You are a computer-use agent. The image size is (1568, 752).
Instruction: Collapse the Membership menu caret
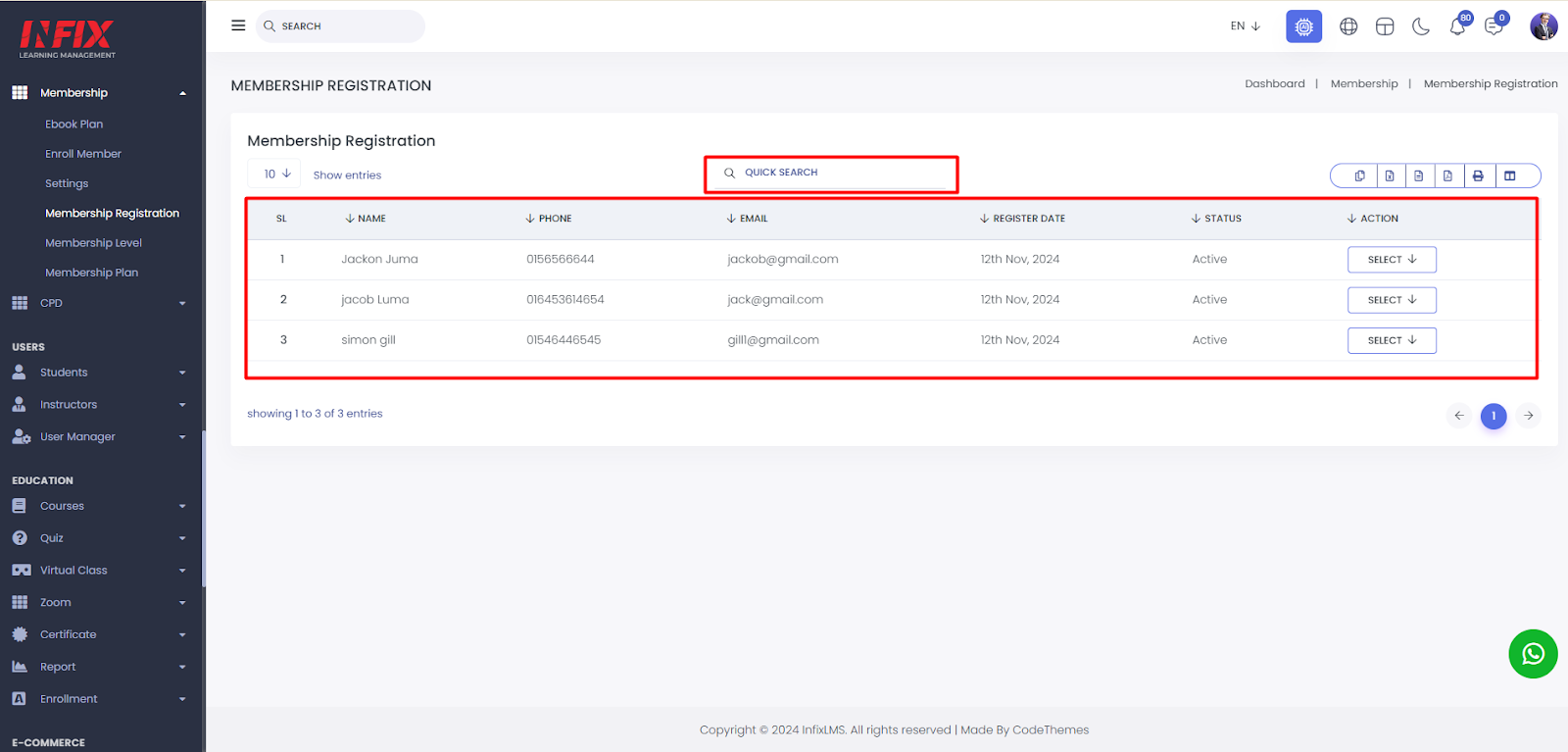(182, 93)
